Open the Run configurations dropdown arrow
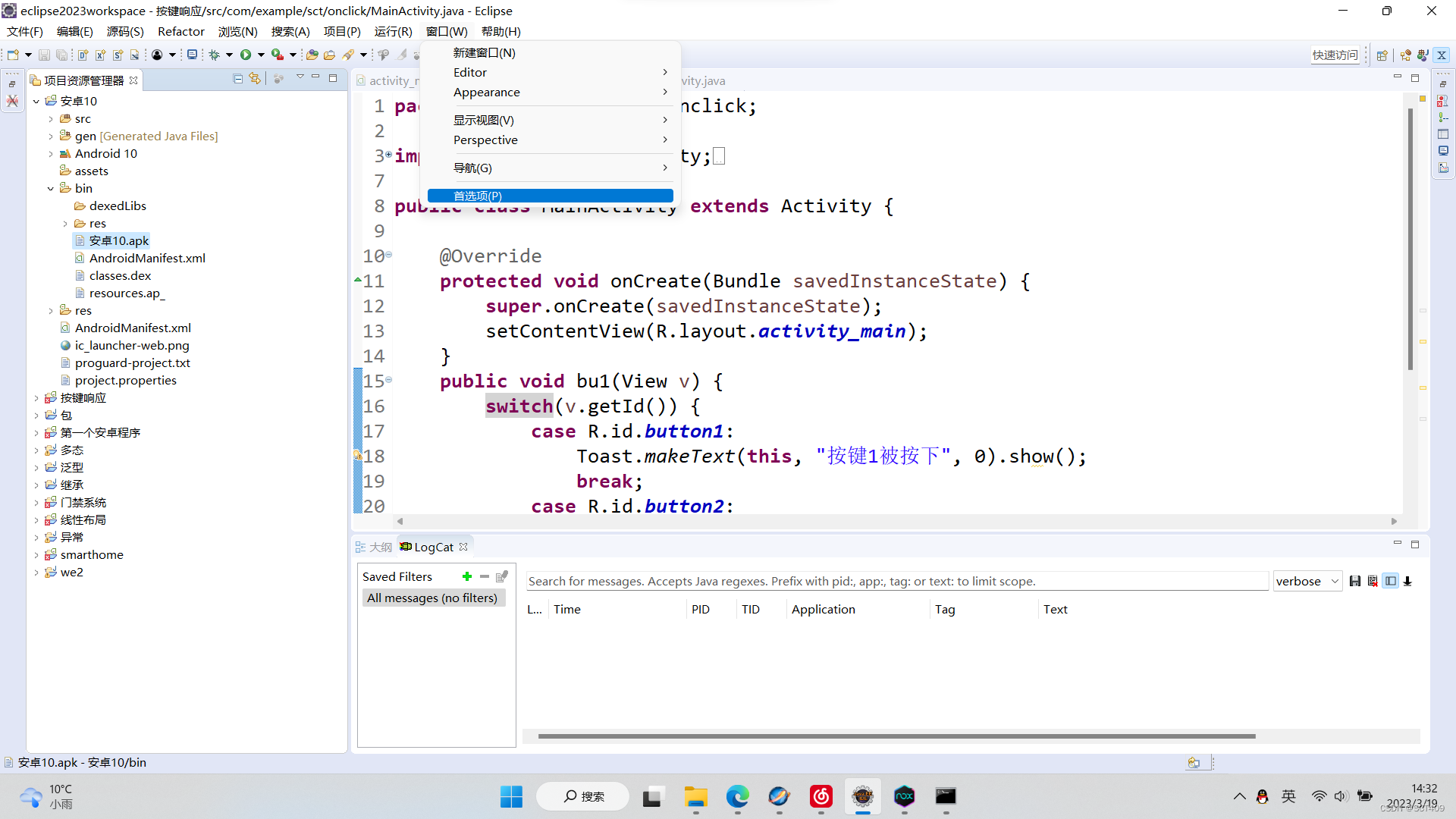 261,55
